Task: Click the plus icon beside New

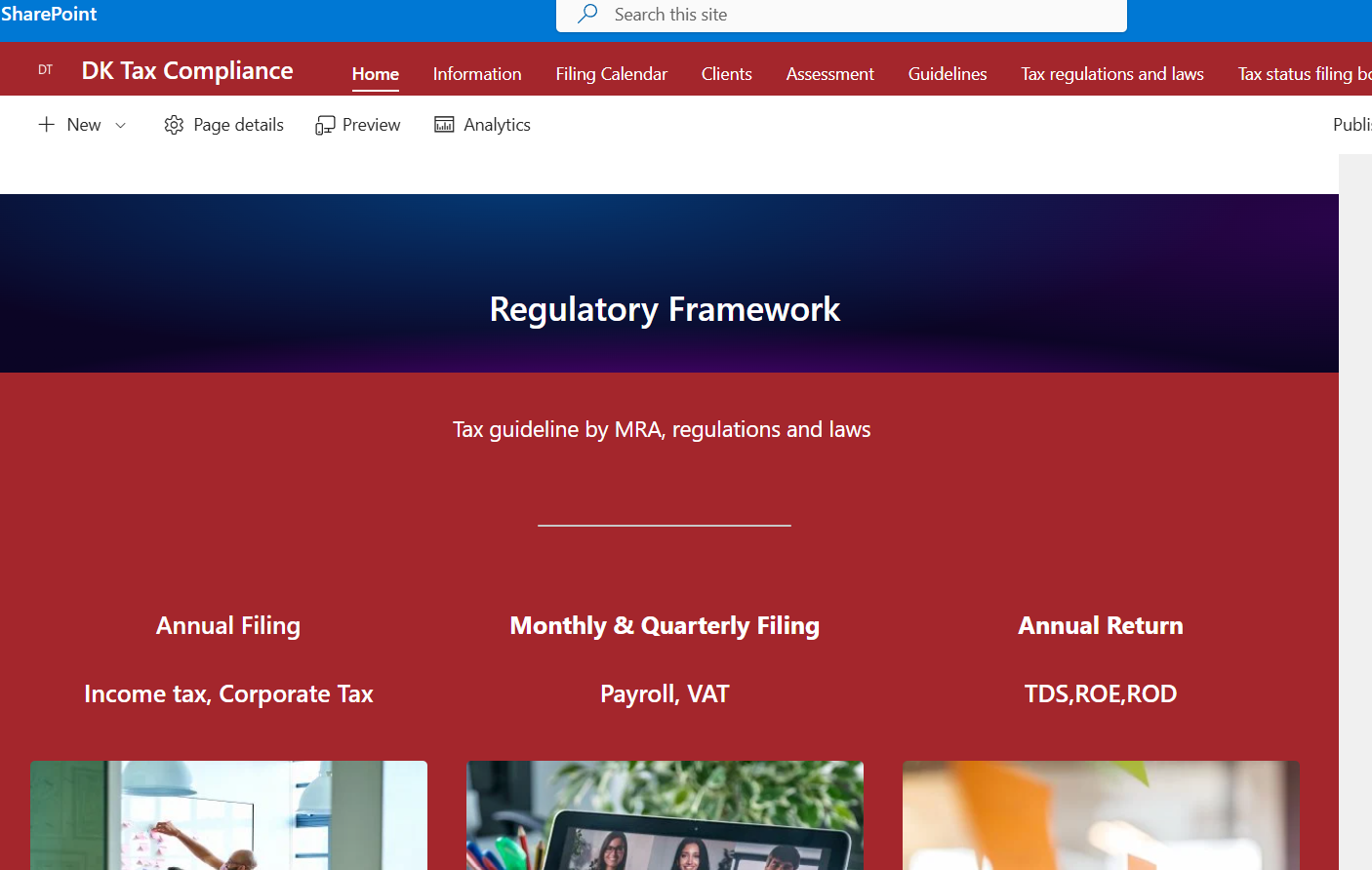Action: pyautogui.click(x=46, y=125)
